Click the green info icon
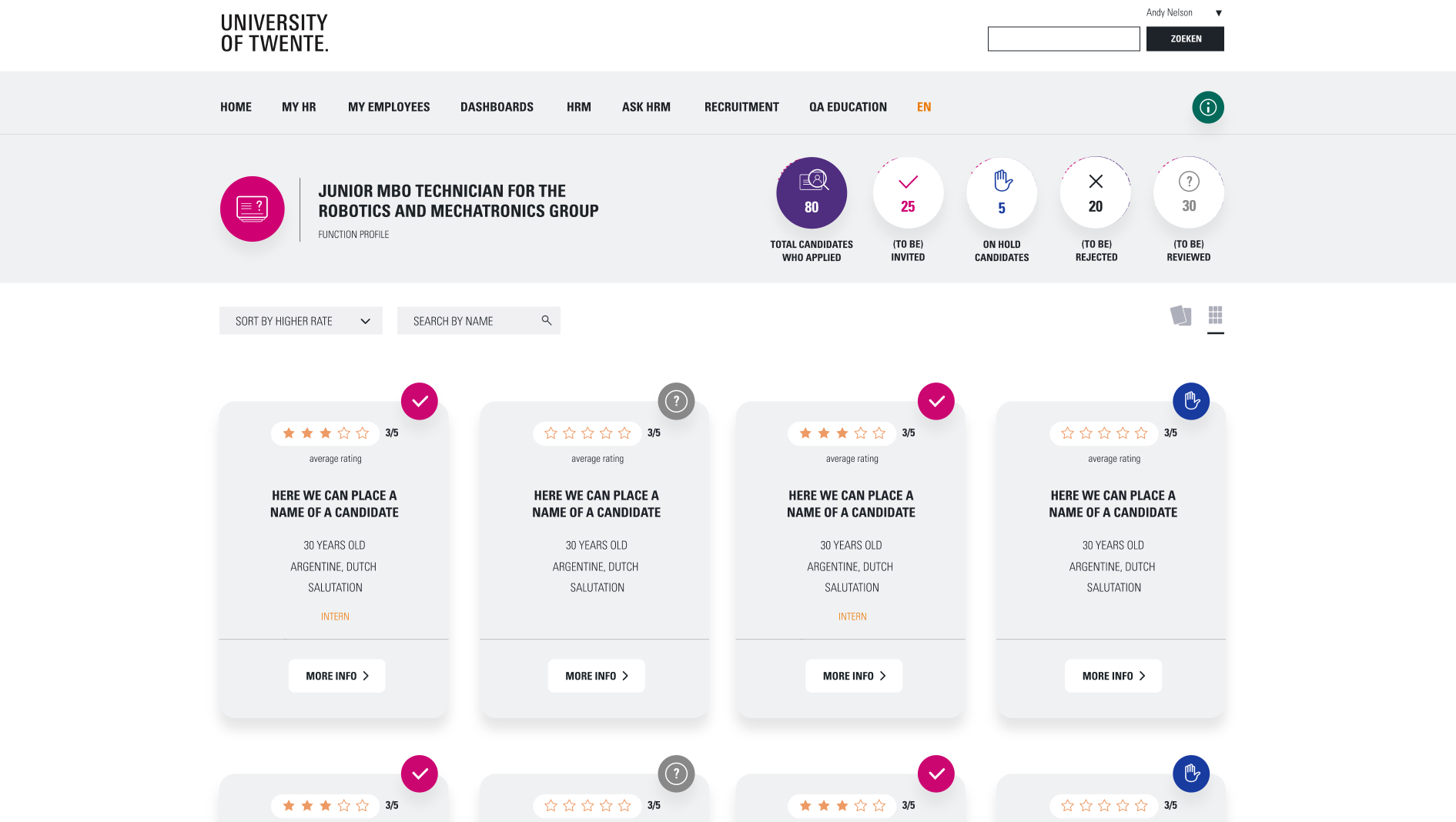The height and width of the screenshot is (822, 1456). point(1207,107)
